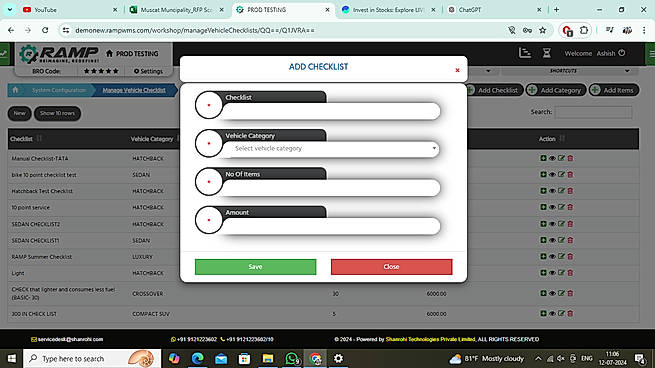The image size is (655, 368).
Task: Click the Checklist name input field
Action: click(x=331, y=112)
